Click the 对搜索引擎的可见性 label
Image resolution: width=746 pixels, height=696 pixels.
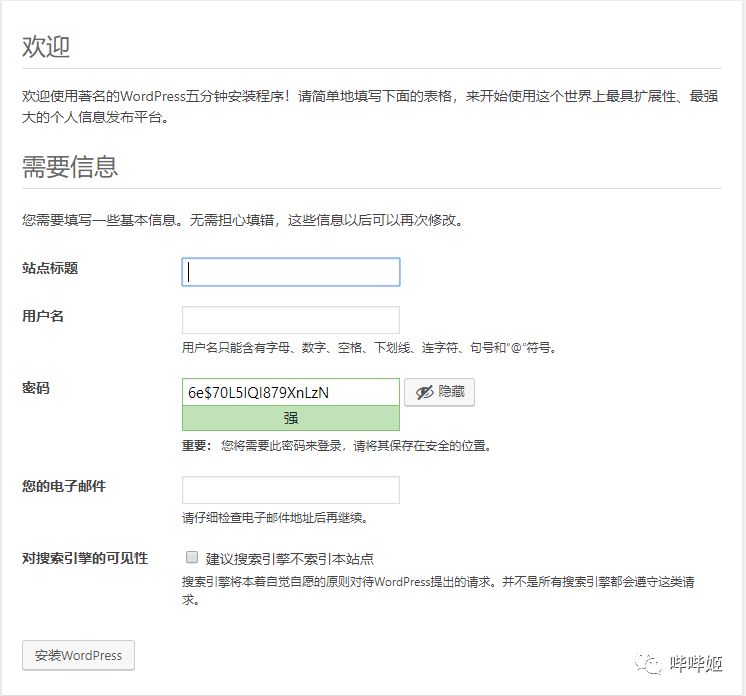click(85, 558)
